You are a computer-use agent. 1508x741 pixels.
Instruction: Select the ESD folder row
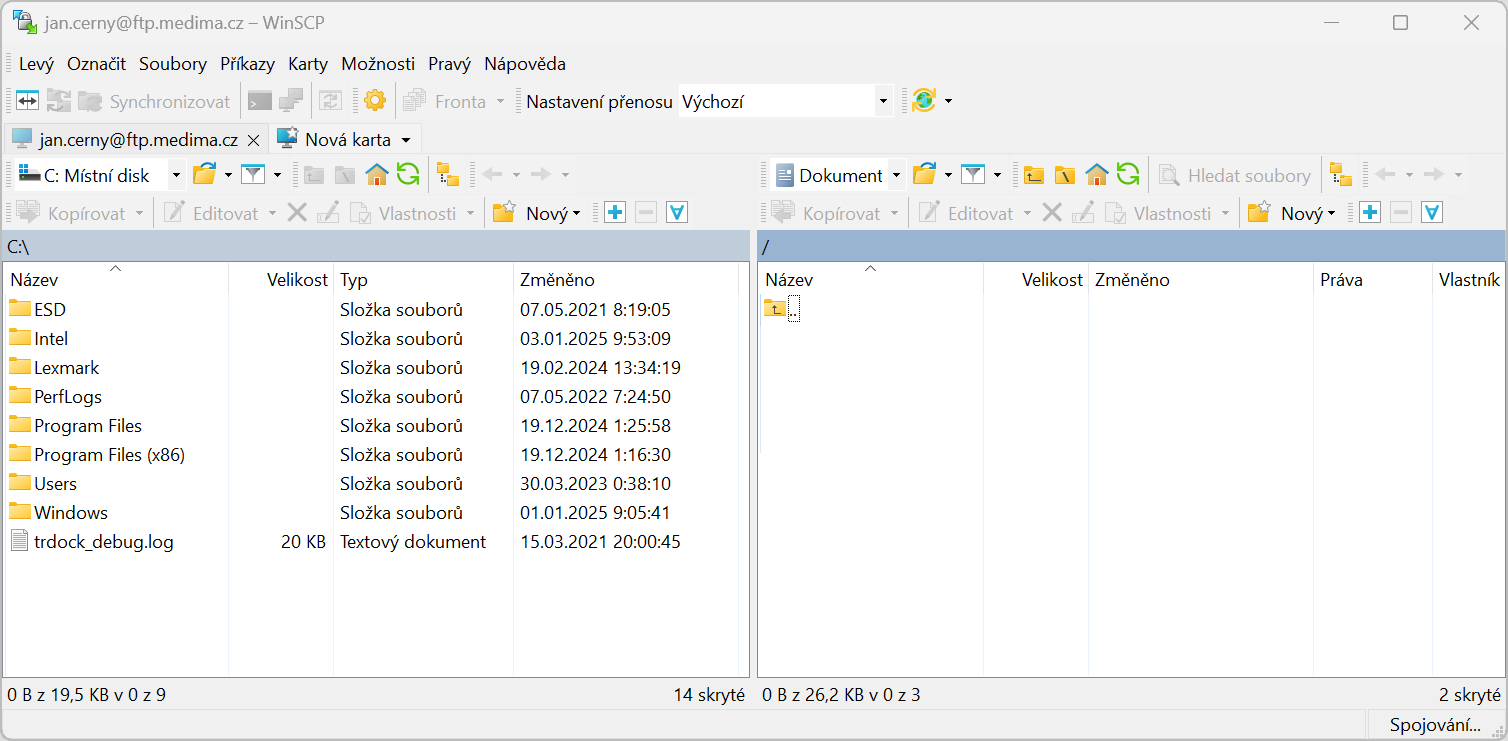[370, 310]
